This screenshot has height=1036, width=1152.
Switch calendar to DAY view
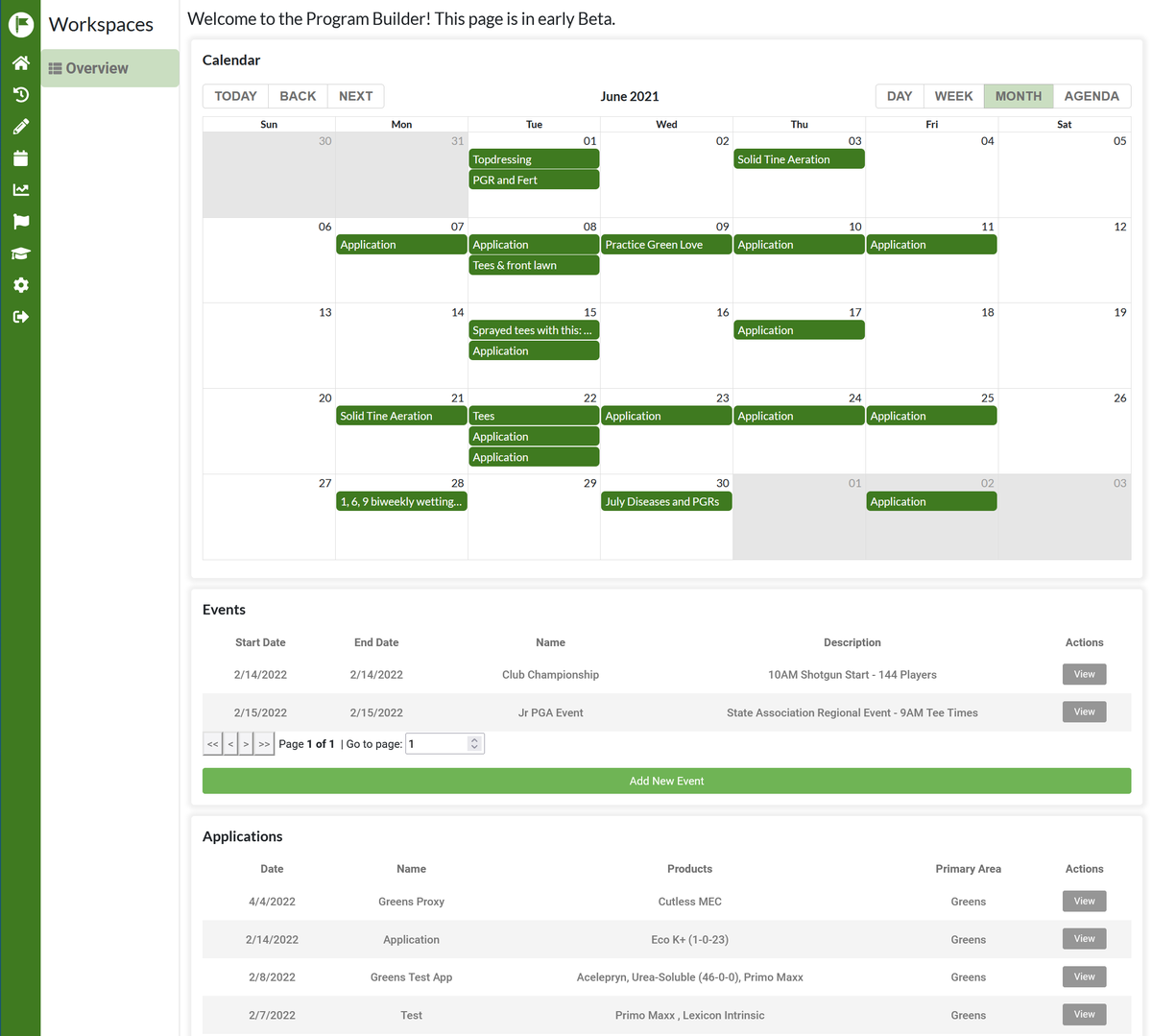900,96
